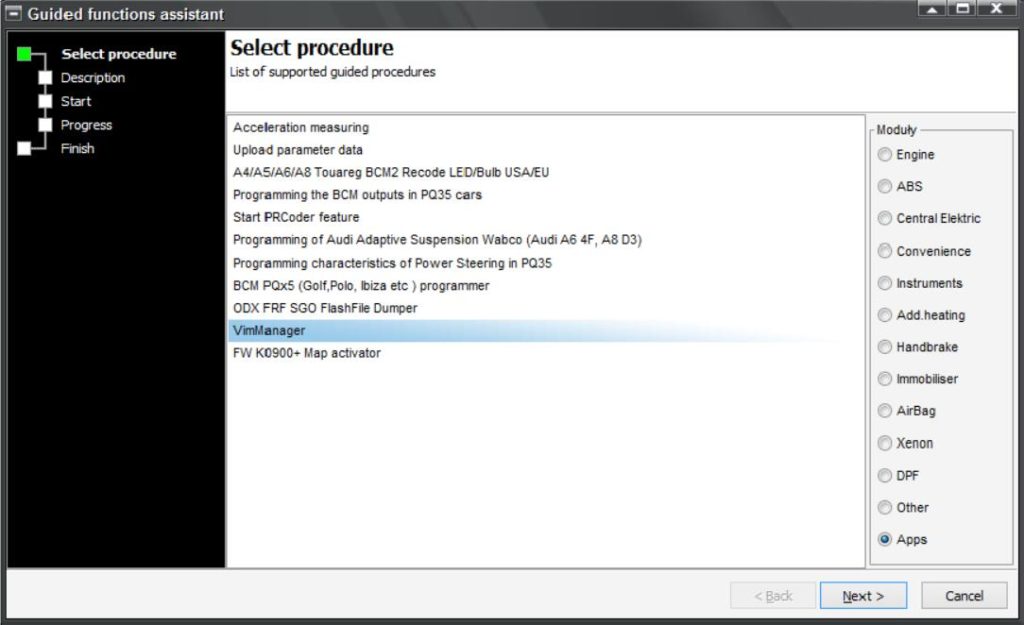1024x625 pixels.
Task: Choose the Xenon module filter
Action: (885, 443)
